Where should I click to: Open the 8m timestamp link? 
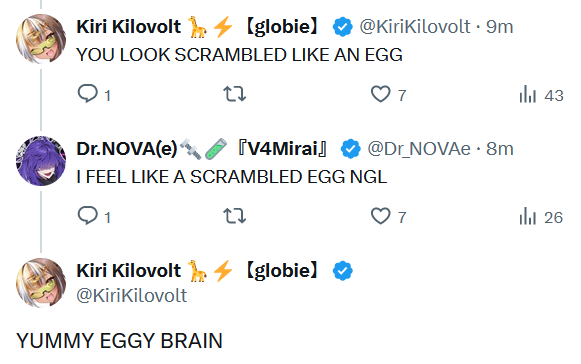499,149
